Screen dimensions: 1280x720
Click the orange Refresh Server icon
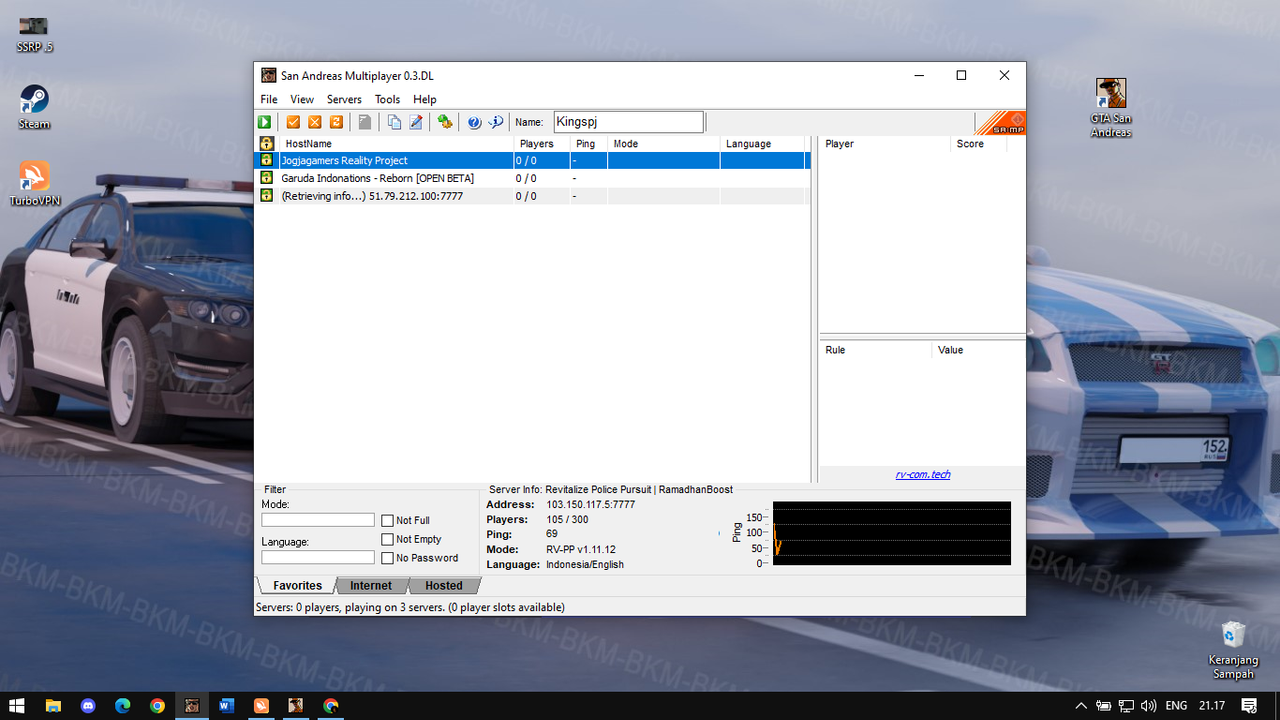pos(337,122)
